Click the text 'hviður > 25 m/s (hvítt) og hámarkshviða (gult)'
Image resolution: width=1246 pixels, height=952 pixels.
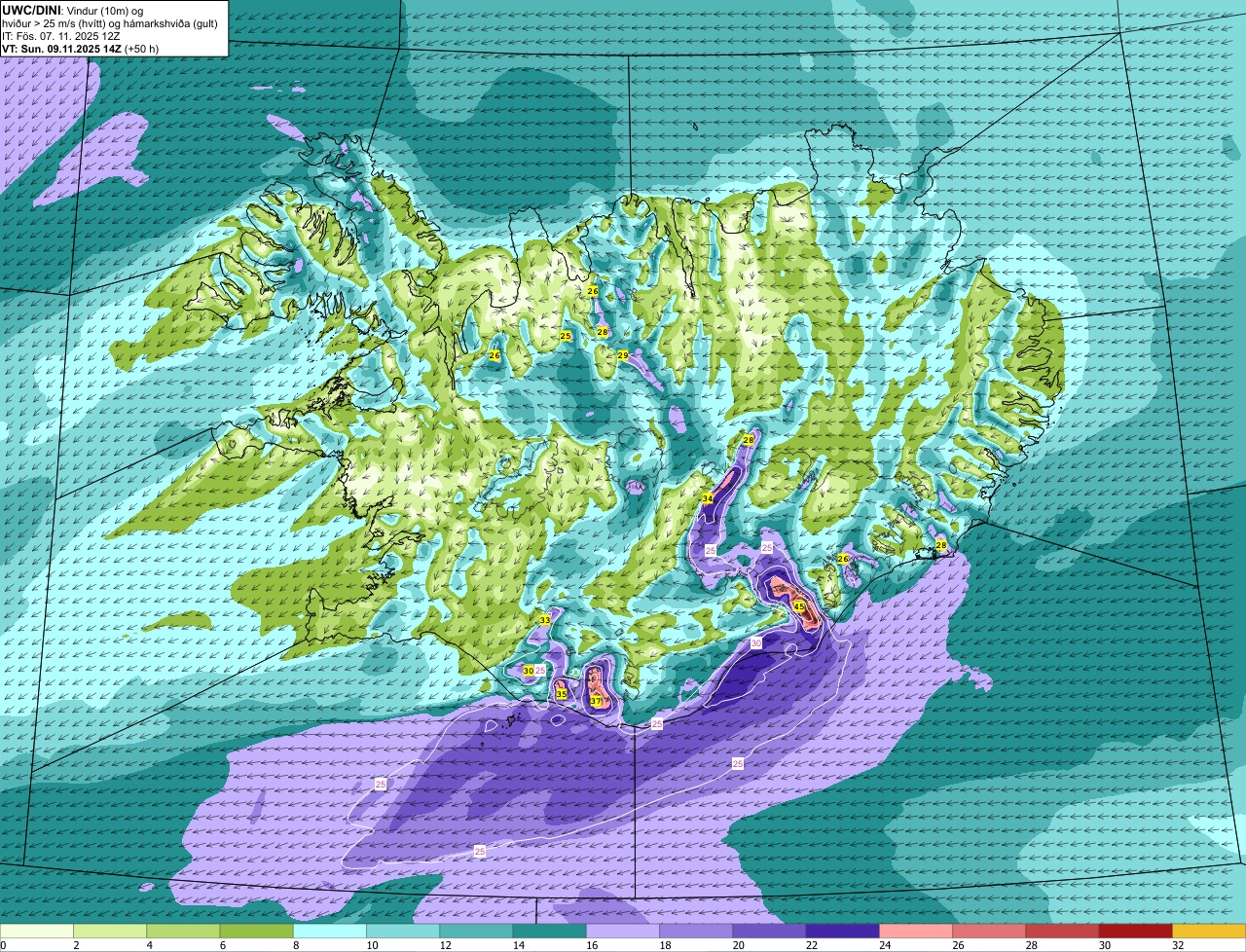point(110,22)
